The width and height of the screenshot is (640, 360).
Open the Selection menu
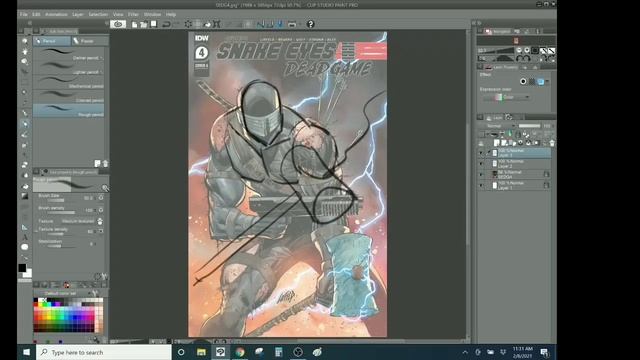pyautogui.click(x=98, y=14)
